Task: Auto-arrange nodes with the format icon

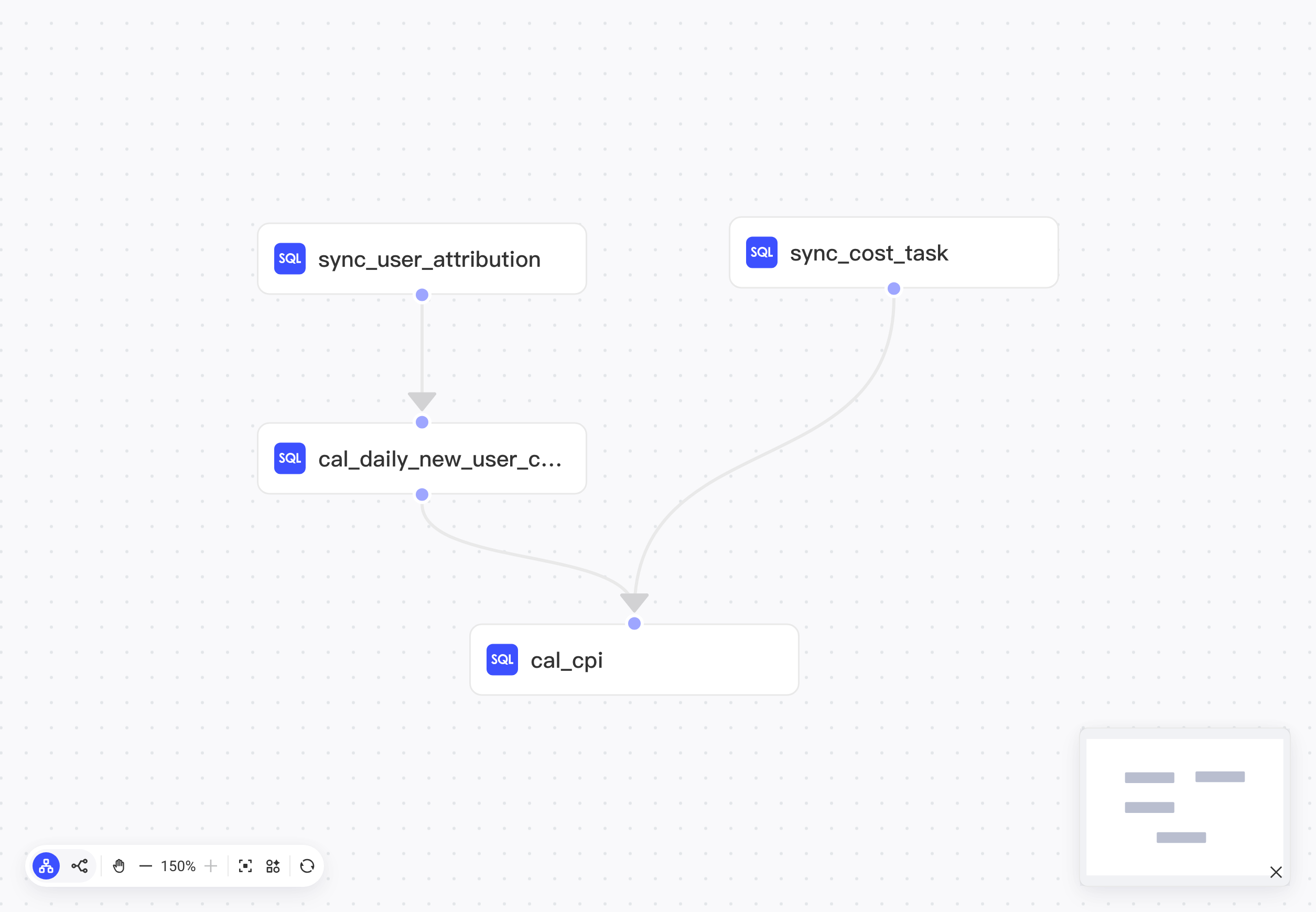Action: [x=273, y=866]
